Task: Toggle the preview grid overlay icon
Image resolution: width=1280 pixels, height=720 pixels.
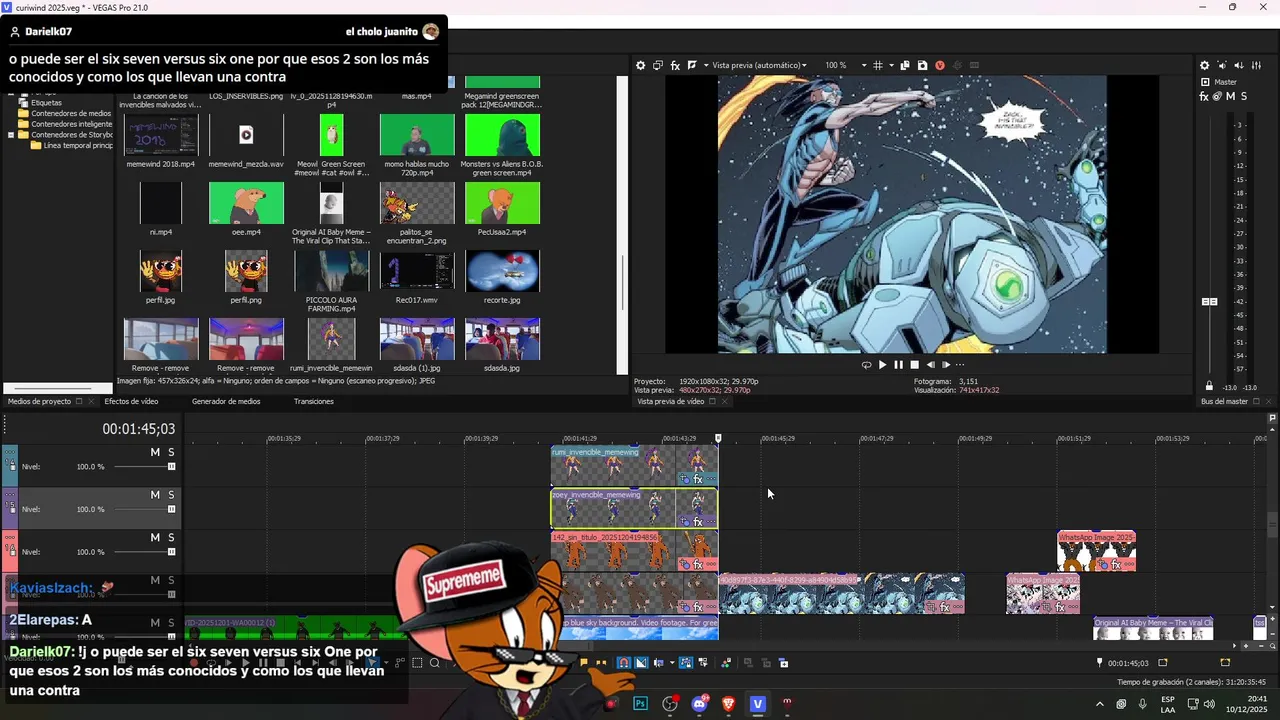Action: tap(878, 65)
